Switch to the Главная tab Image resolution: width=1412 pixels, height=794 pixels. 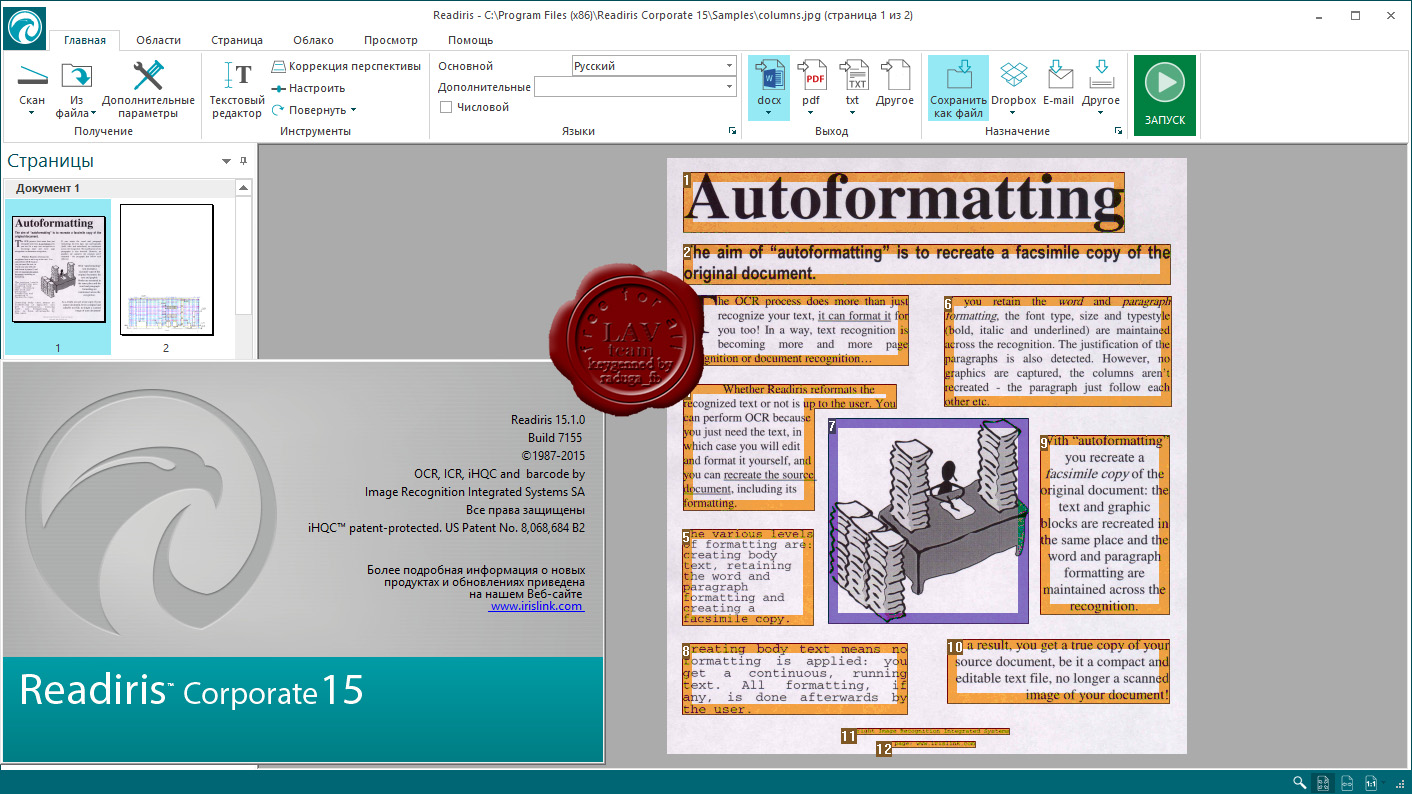[85, 40]
